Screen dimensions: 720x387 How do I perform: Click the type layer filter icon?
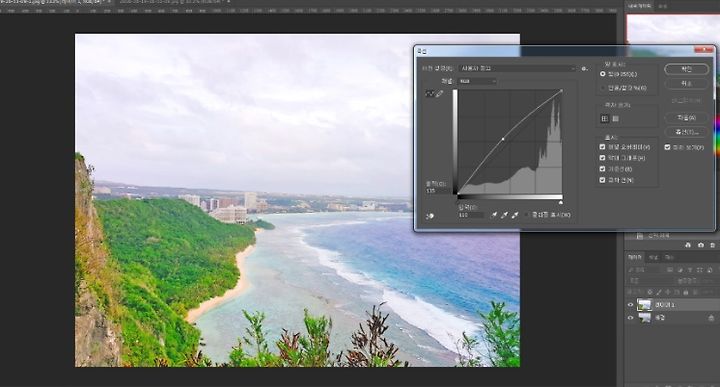(690, 269)
